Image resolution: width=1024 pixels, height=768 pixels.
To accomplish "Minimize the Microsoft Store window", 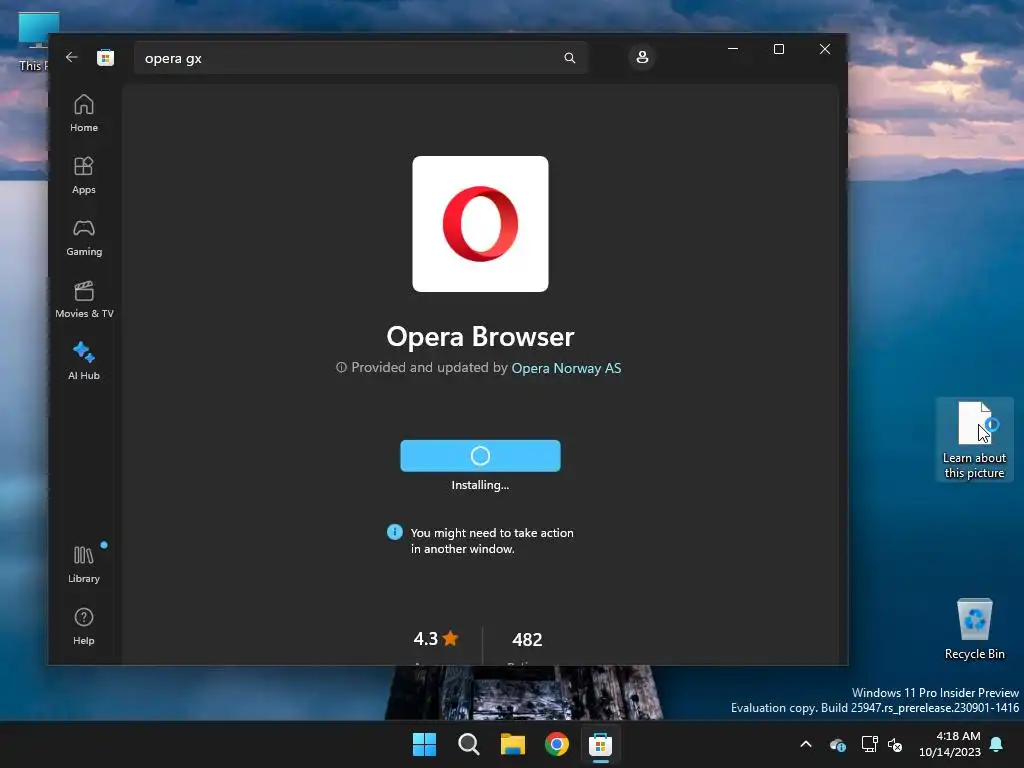I will (733, 49).
